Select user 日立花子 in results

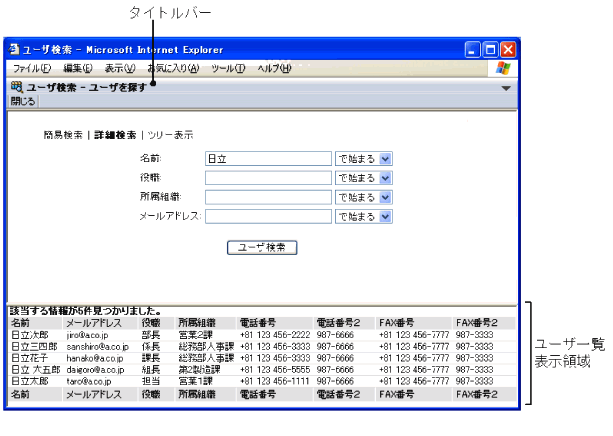pos(30,358)
